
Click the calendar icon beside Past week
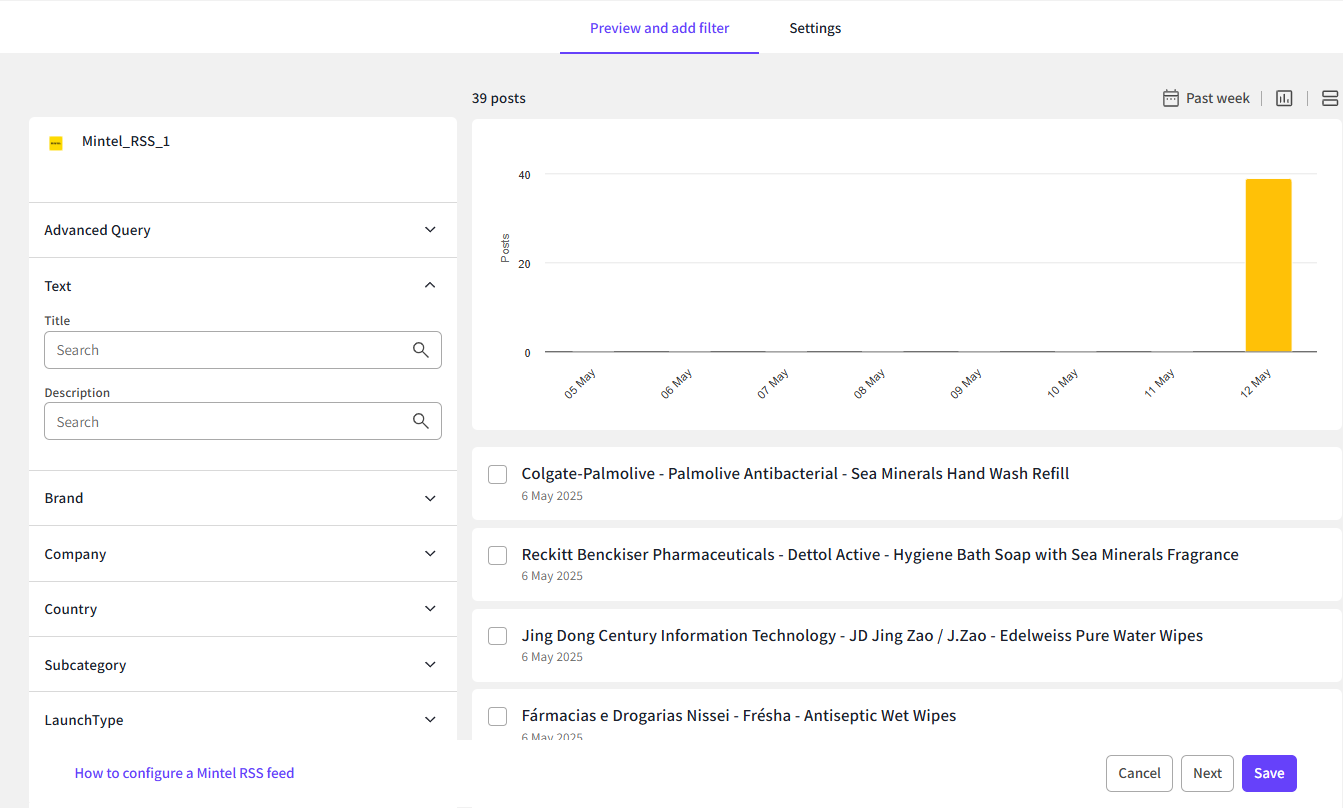1171,98
